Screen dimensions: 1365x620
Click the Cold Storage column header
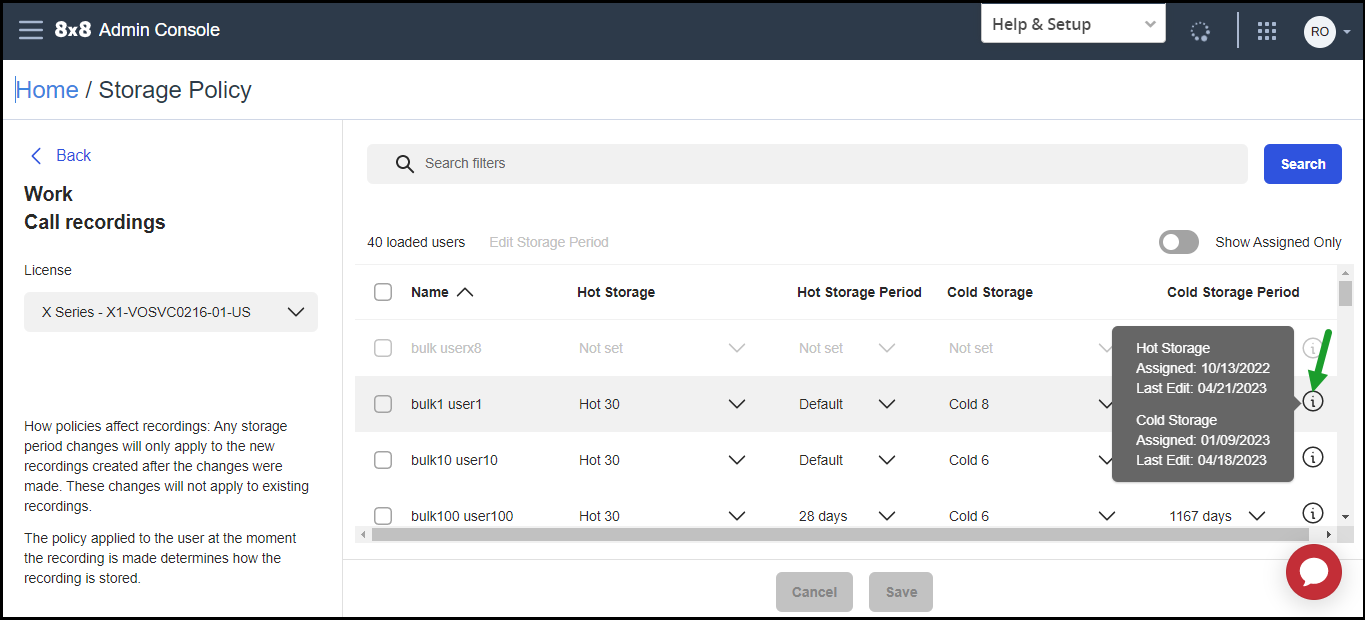click(x=990, y=292)
